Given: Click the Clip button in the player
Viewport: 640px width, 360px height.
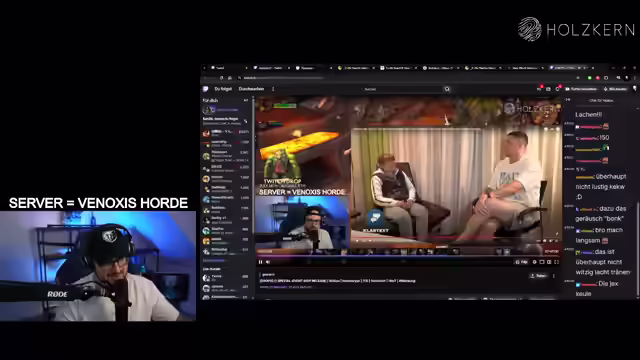Looking at the screenshot, I should tap(522, 262).
